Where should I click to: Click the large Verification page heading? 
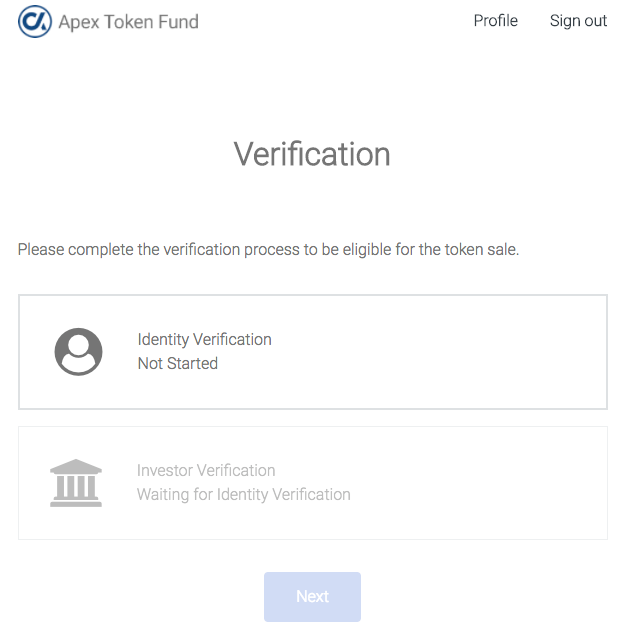pos(312,154)
